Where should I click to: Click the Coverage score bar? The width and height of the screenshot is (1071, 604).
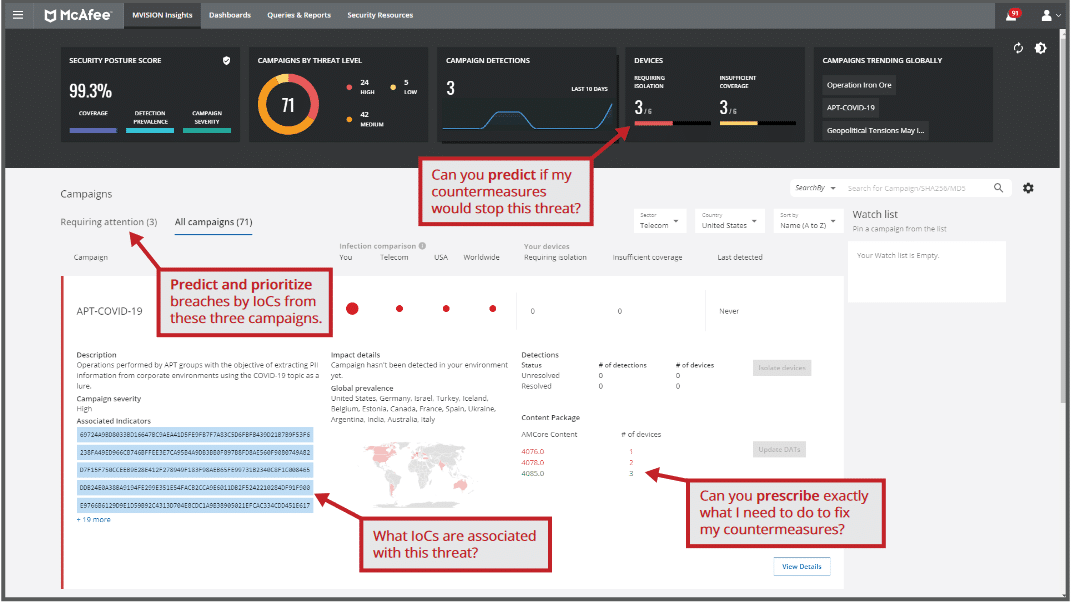pos(93,131)
